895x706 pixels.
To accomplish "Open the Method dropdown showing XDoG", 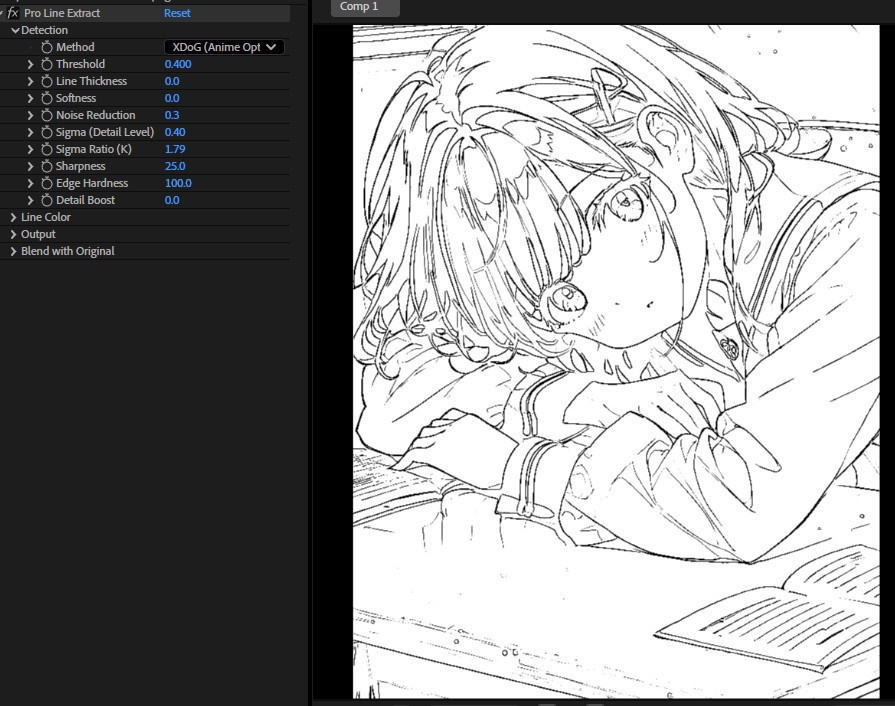I will 224,47.
